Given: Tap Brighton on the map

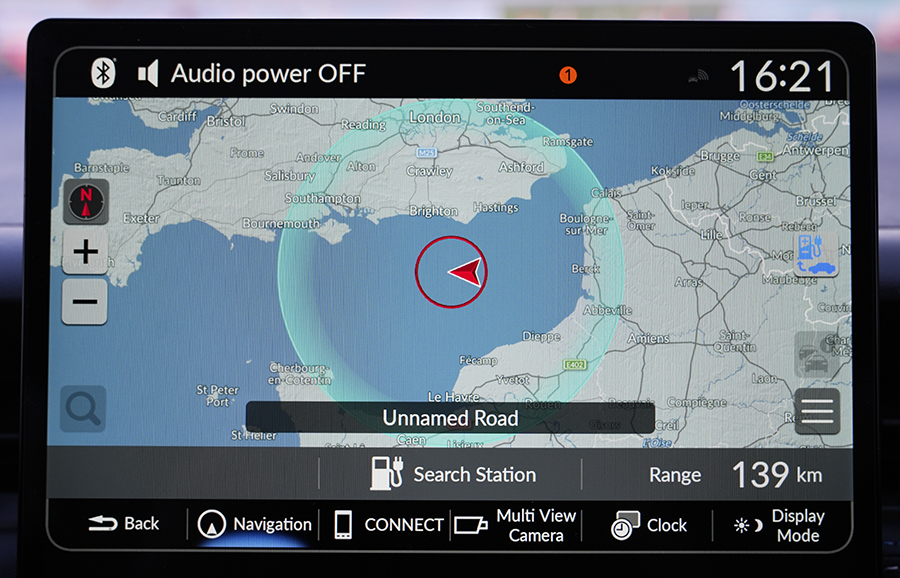Looking at the screenshot, I should click(433, 211).
